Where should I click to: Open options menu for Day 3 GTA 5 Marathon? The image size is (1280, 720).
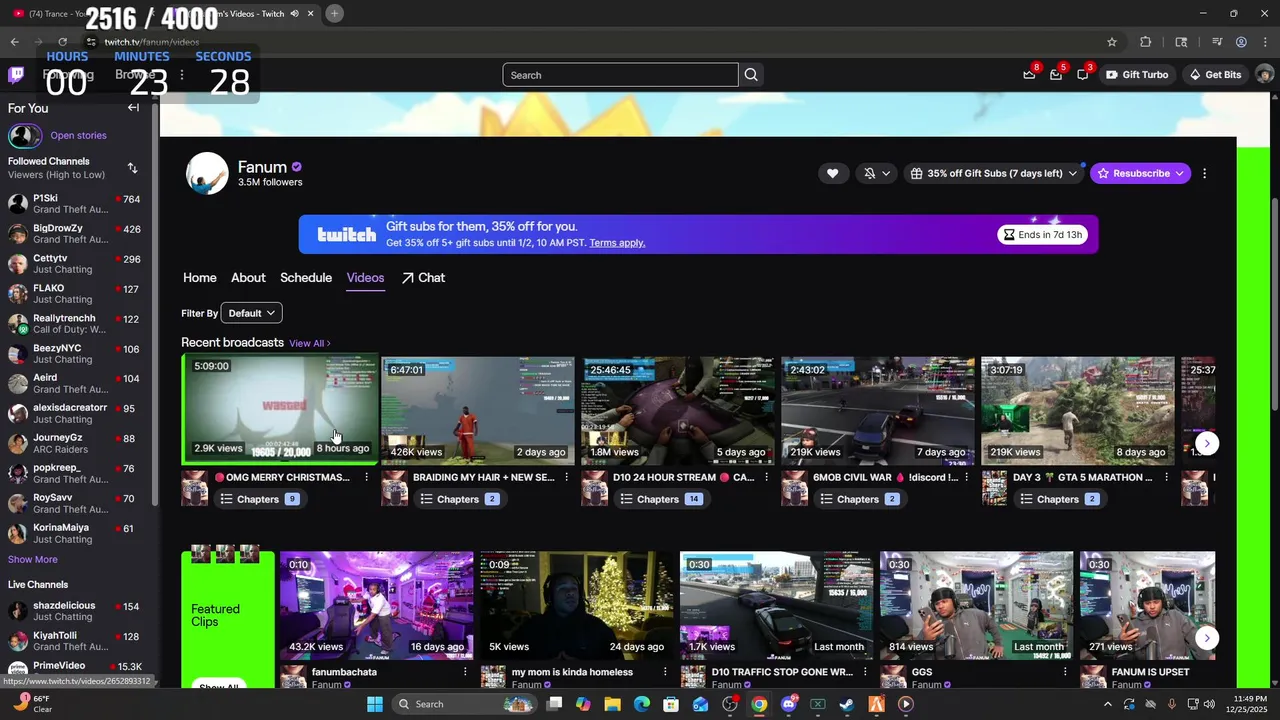coord(1166,478)
